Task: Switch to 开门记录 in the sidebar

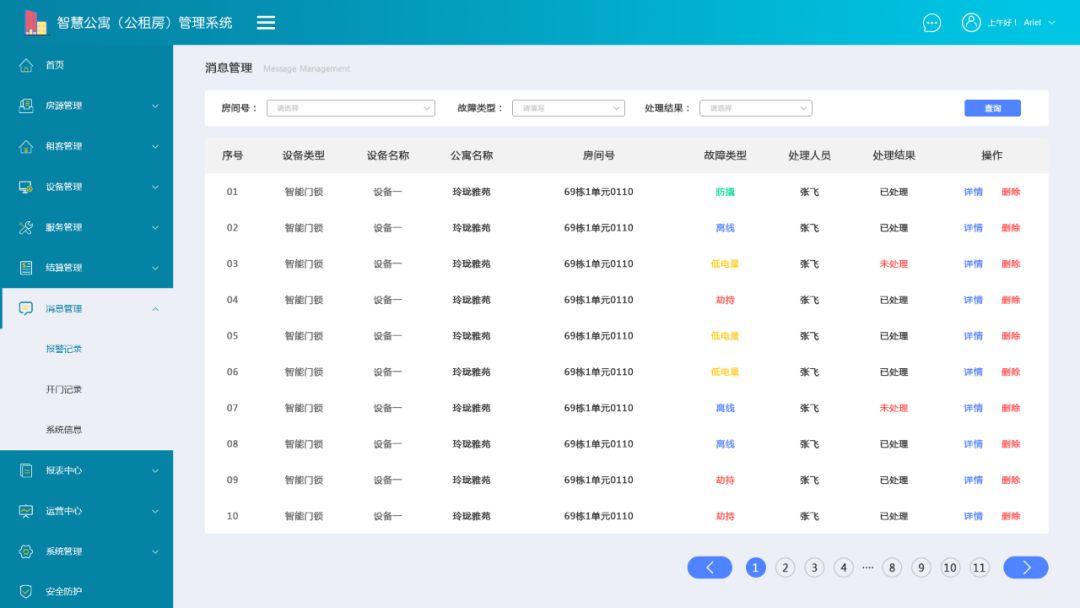Action: coord(64,388)
